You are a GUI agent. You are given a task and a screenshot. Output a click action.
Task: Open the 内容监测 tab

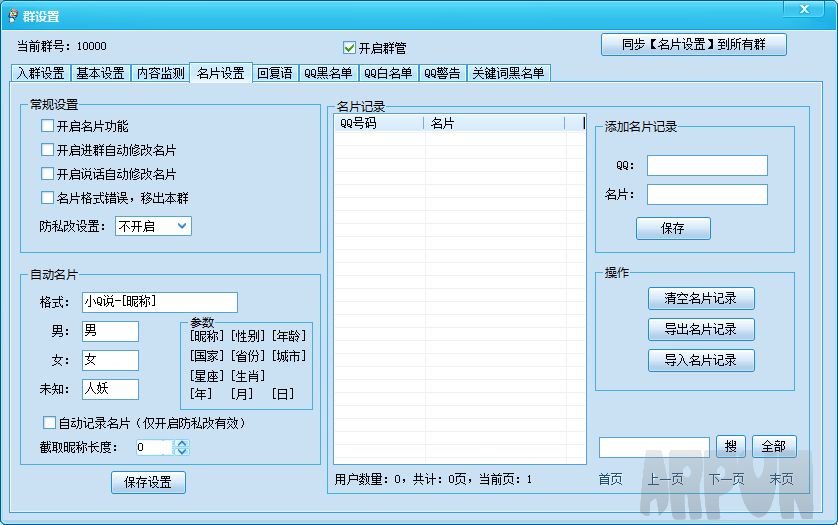pos(159,73)
